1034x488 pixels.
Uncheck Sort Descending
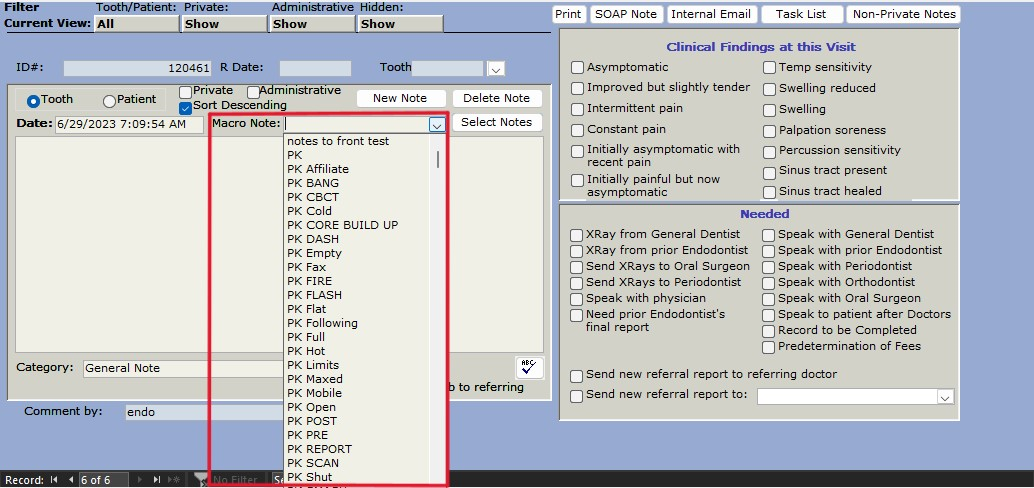click(185, 107)
